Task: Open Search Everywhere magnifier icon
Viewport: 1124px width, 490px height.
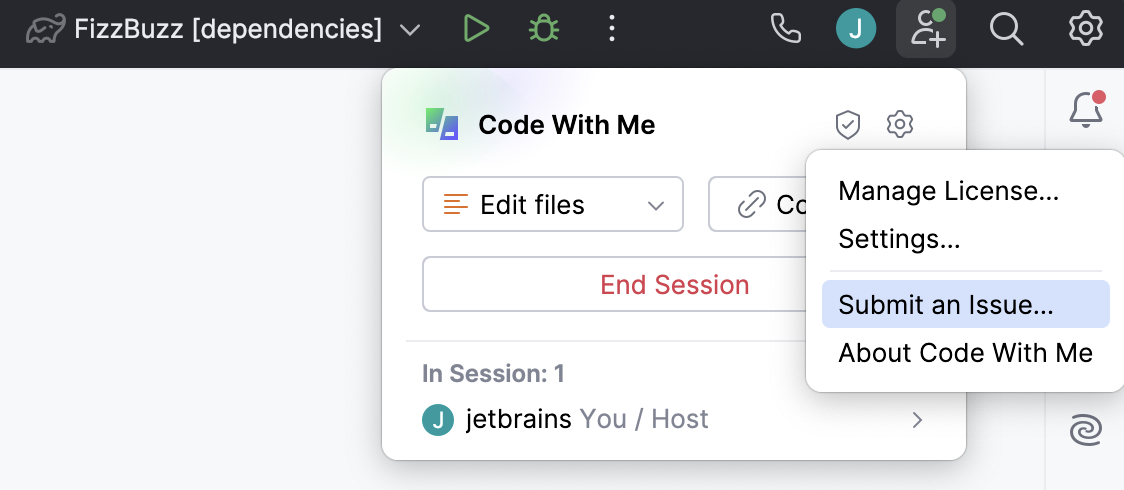Action: [x=1005, y=30]
